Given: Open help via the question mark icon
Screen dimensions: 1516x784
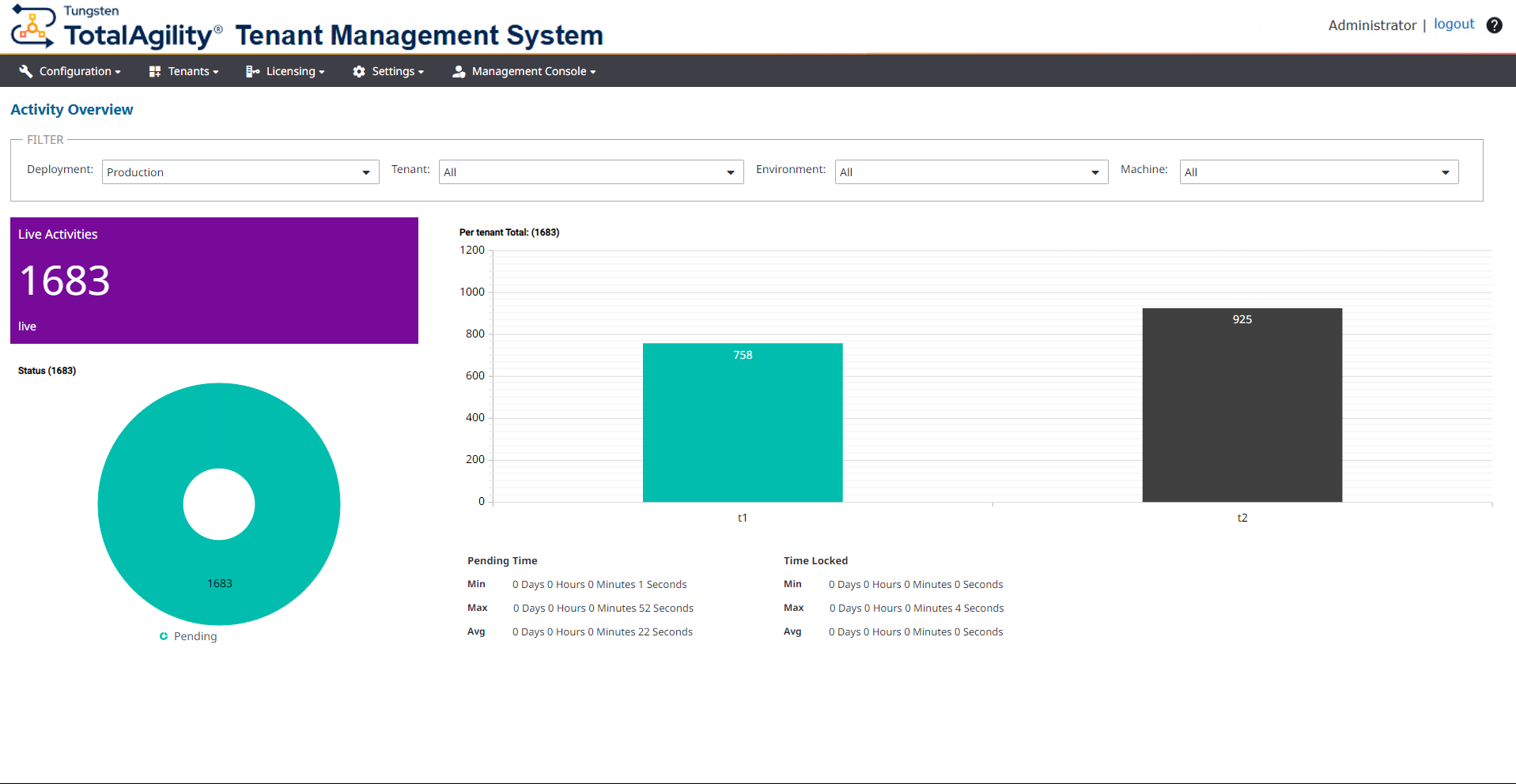Looking at the screenshot, I should [1494, 24].
